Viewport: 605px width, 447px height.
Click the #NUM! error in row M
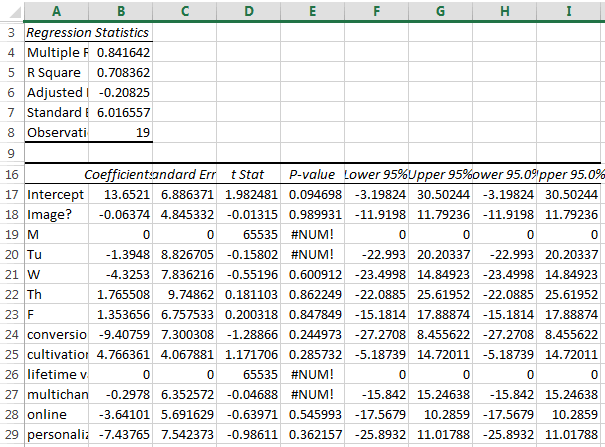[x=312, y=234]
